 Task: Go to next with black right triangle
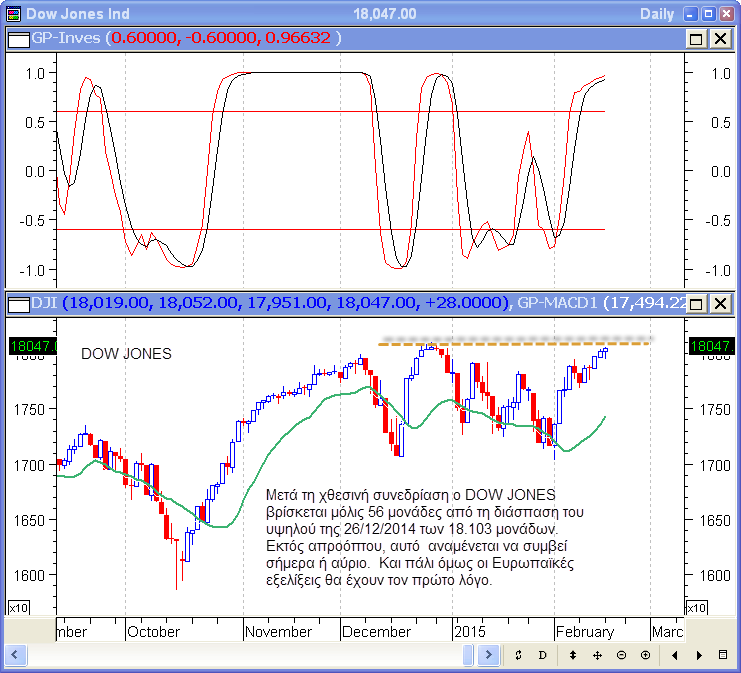click(x=699, y=655)
